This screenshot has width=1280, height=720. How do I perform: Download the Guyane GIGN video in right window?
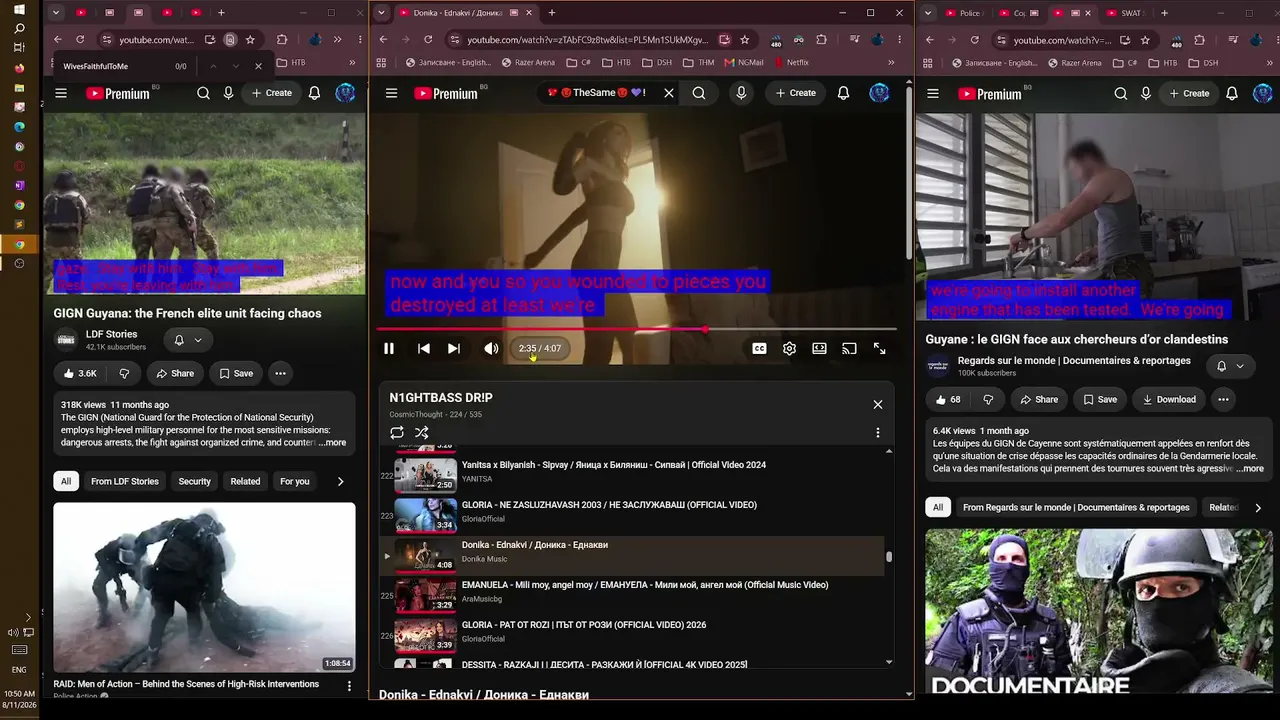pos(1168,399)
